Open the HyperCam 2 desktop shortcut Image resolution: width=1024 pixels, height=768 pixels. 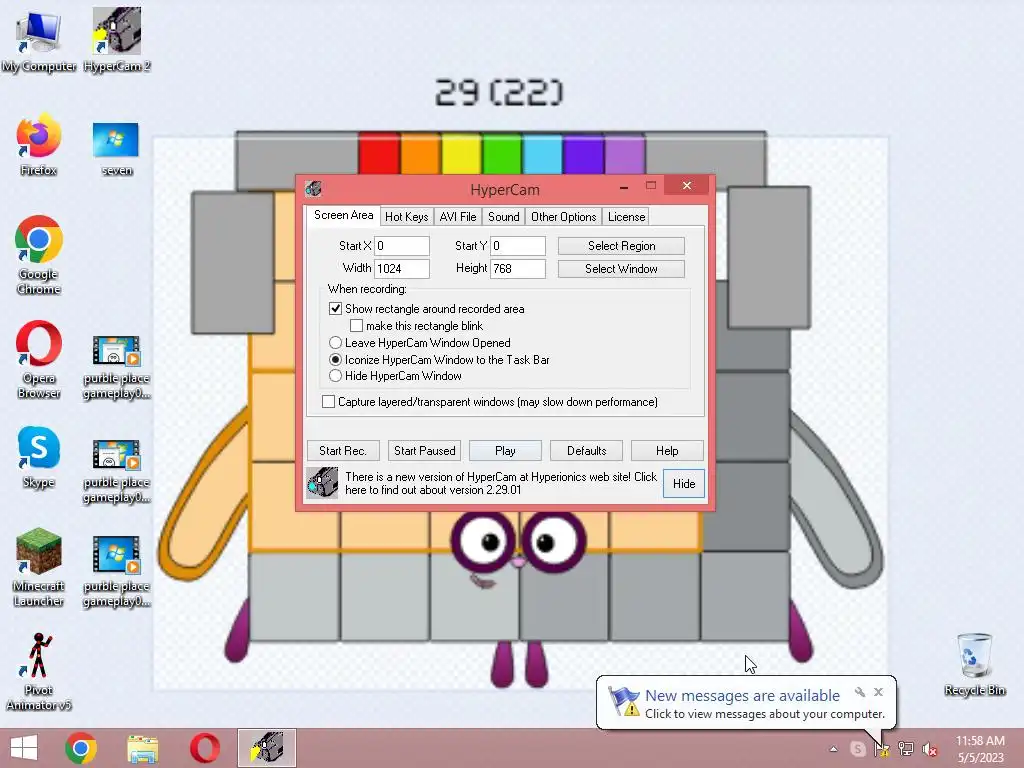tap(117, 40)
